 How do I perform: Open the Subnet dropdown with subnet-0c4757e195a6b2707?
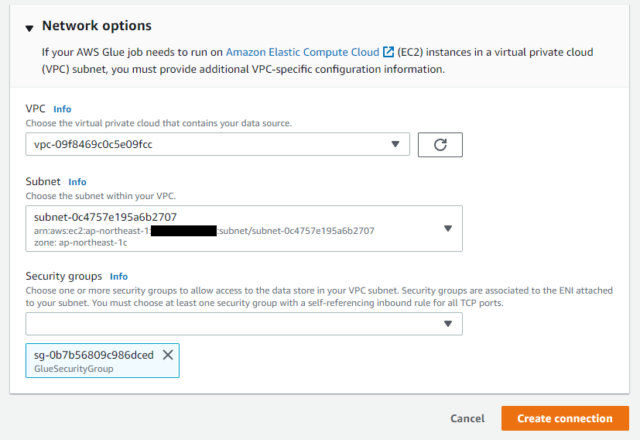[x=244, y=229]
